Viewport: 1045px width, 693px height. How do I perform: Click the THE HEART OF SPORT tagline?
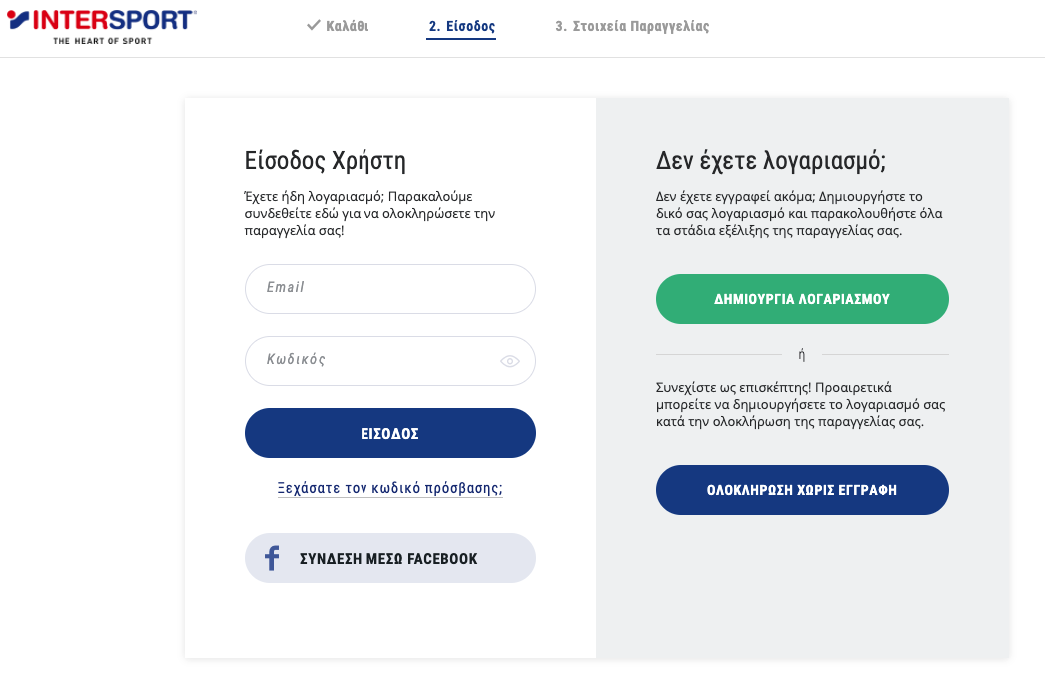click(x=103, y=41)
